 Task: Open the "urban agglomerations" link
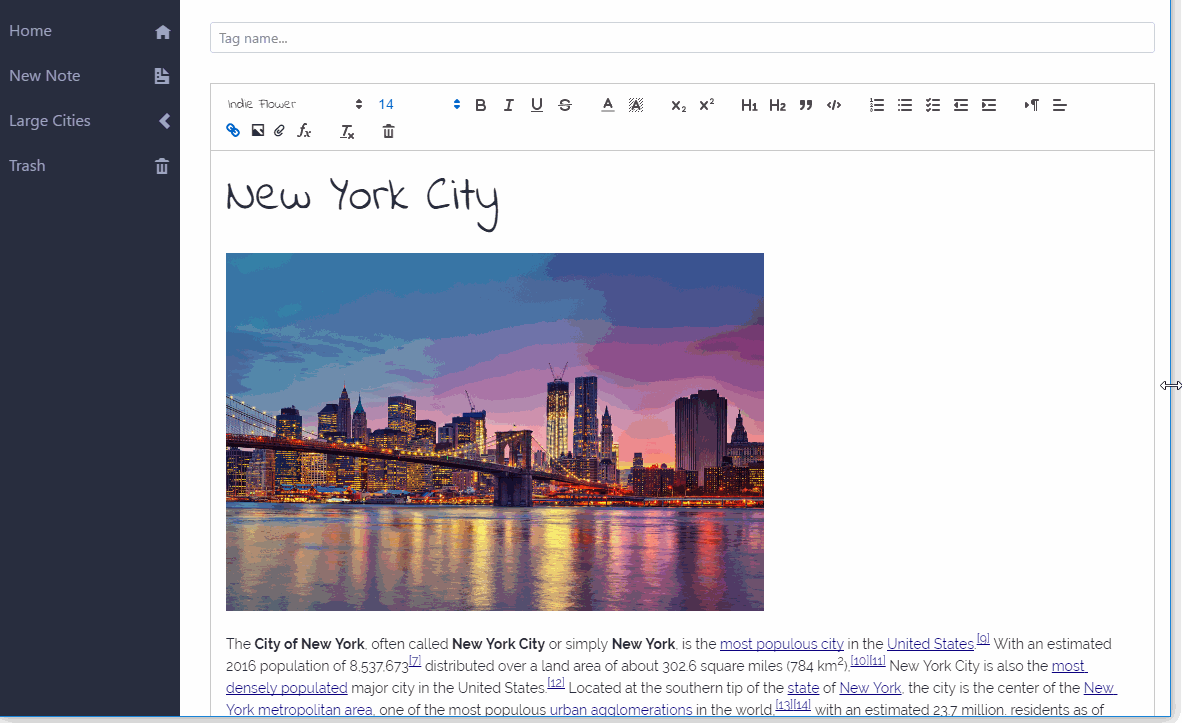[620, 710]
